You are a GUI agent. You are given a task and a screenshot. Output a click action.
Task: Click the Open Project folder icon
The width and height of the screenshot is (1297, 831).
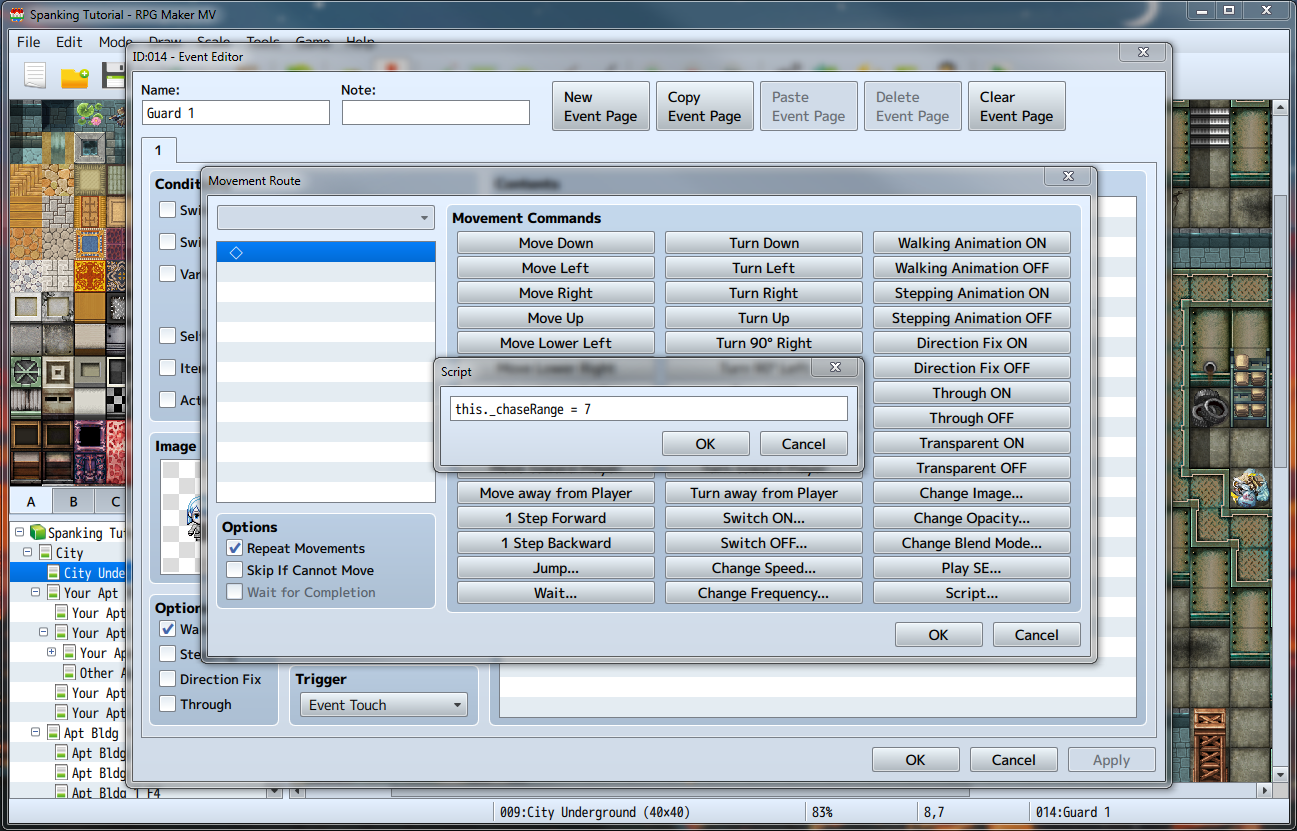point(75,77)
